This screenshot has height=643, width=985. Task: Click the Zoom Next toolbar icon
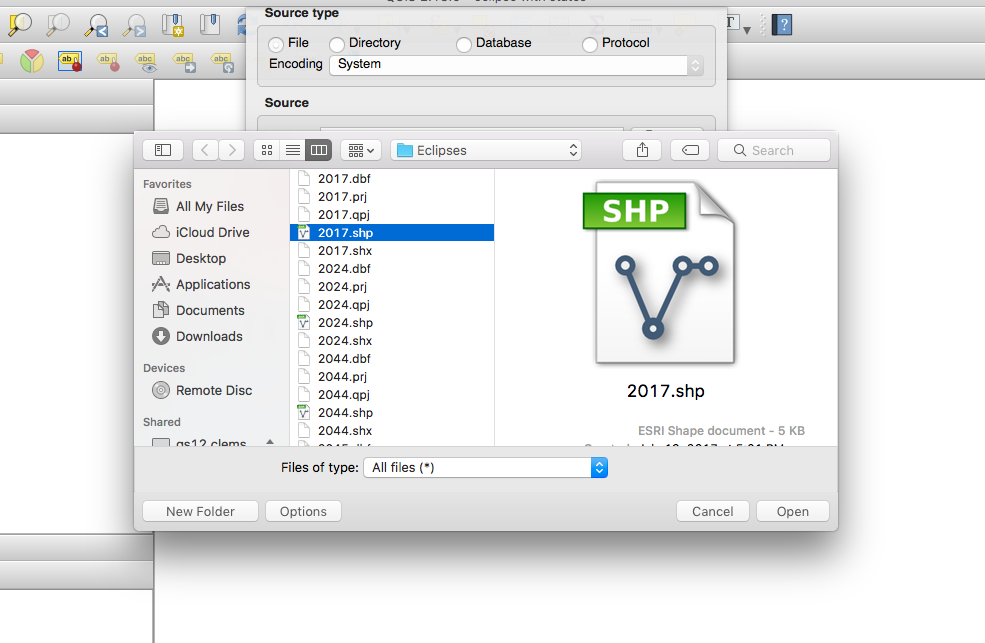[134, 24]
